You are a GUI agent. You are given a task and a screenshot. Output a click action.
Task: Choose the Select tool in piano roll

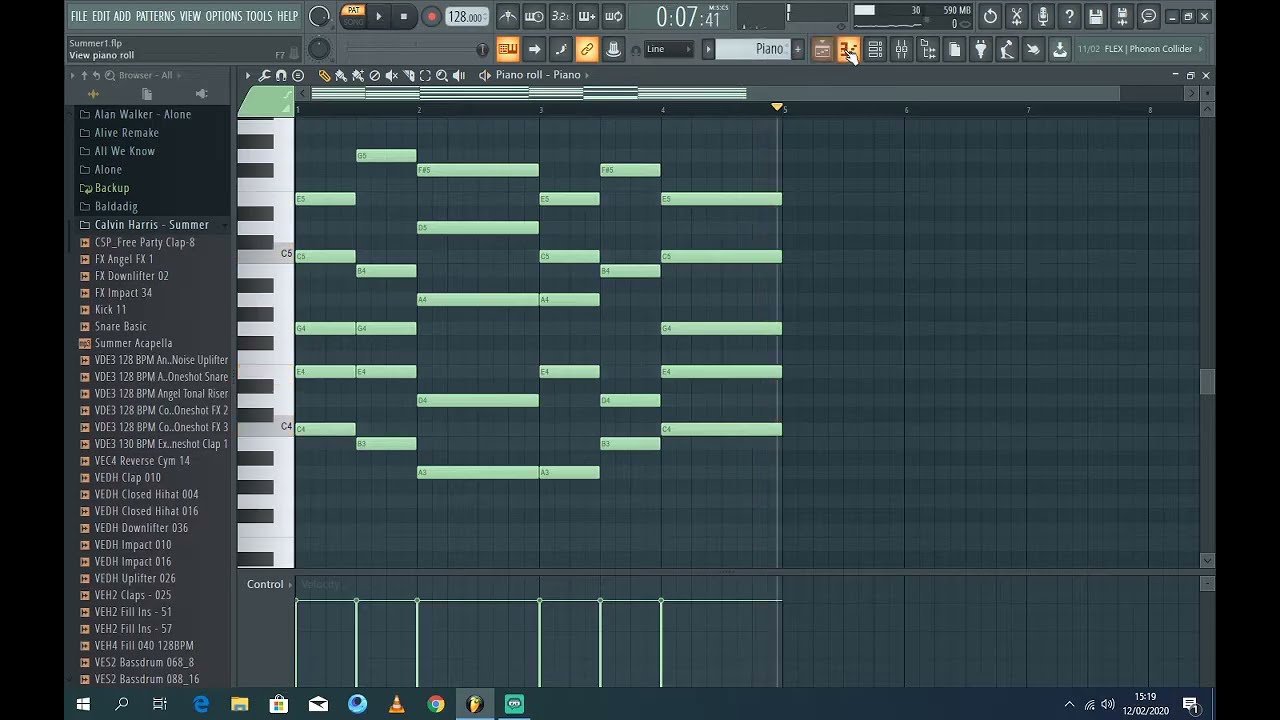pos(425,75)
